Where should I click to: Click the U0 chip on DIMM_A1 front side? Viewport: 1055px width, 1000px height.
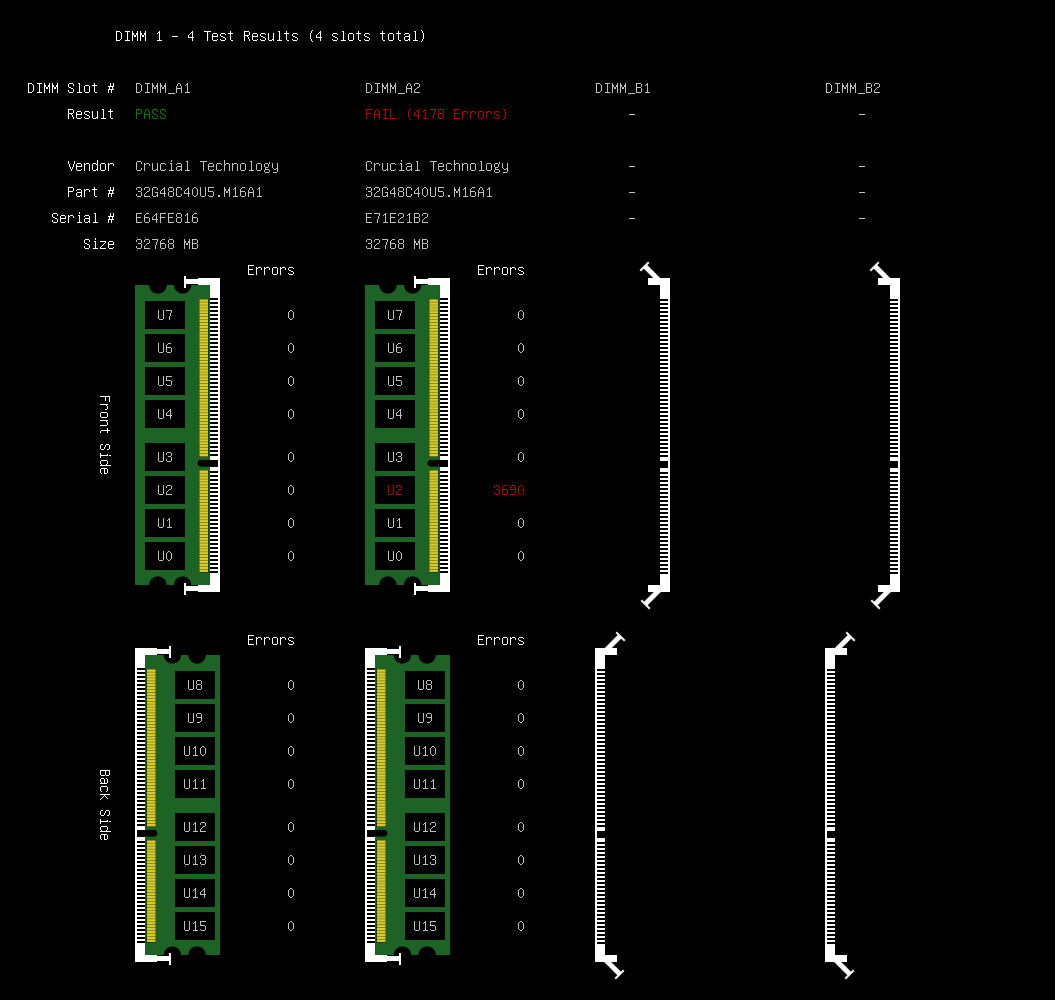pos(165,556)
